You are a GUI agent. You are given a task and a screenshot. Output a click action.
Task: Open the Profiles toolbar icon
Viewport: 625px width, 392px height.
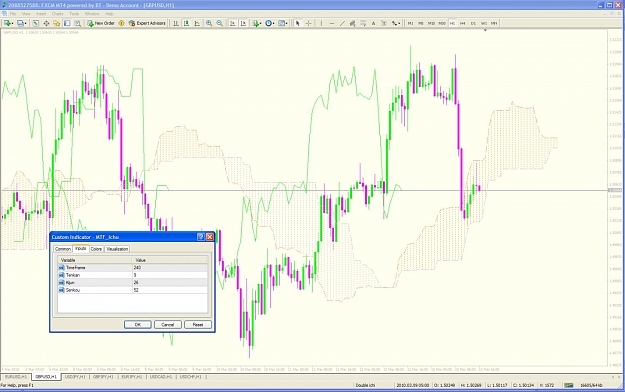(22, 24)
